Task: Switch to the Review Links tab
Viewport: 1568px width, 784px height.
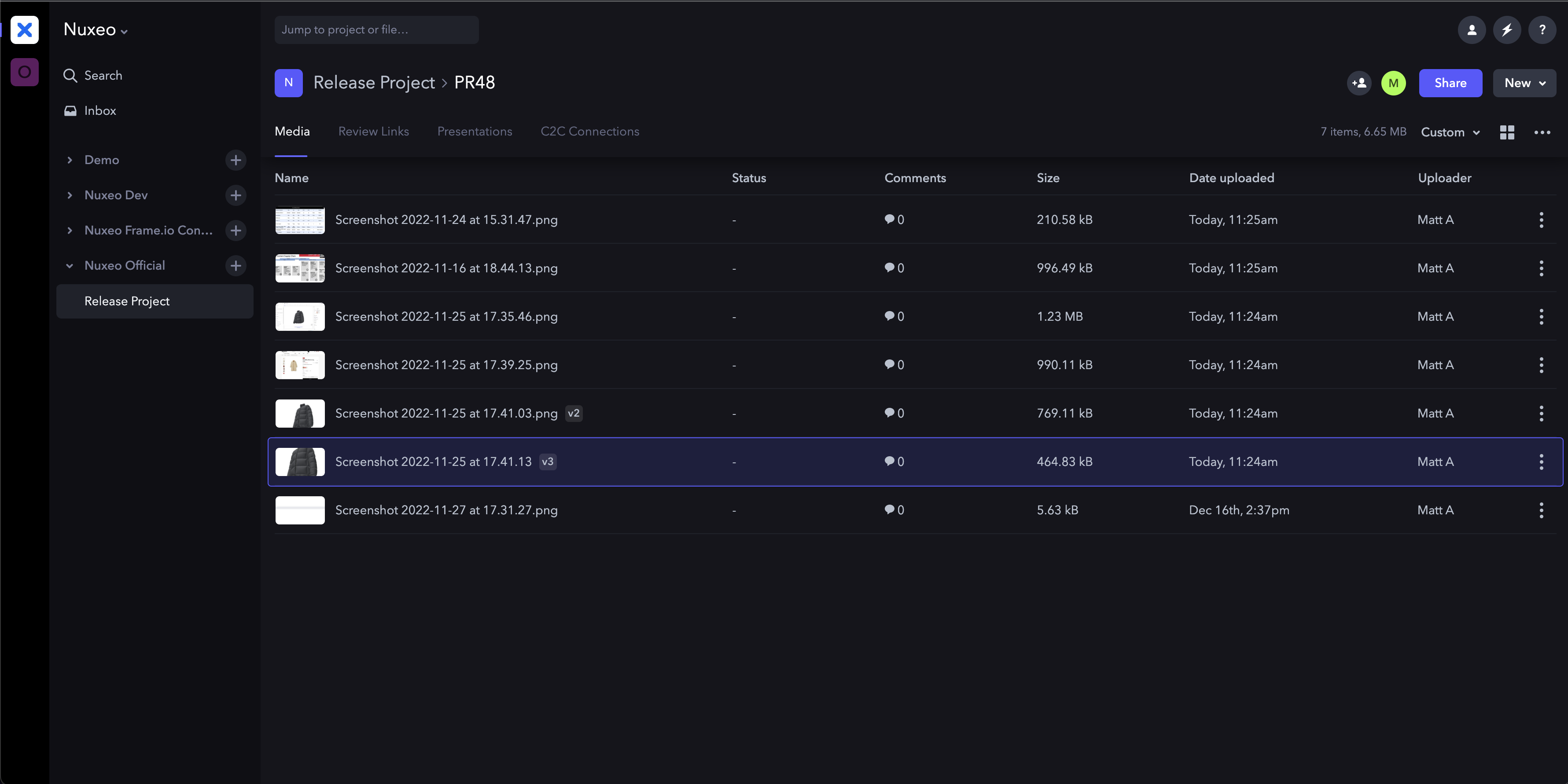Action: pyautogui.click(x=374, y=132)
